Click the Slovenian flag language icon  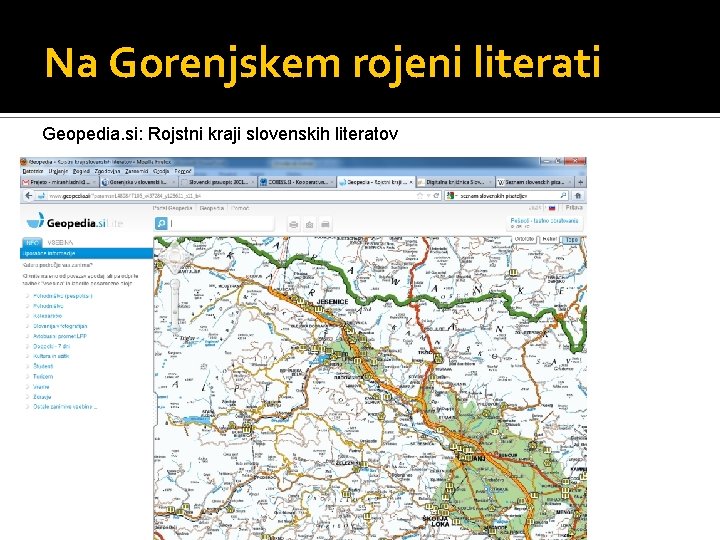pyautogui.click(x=552, y=208)
